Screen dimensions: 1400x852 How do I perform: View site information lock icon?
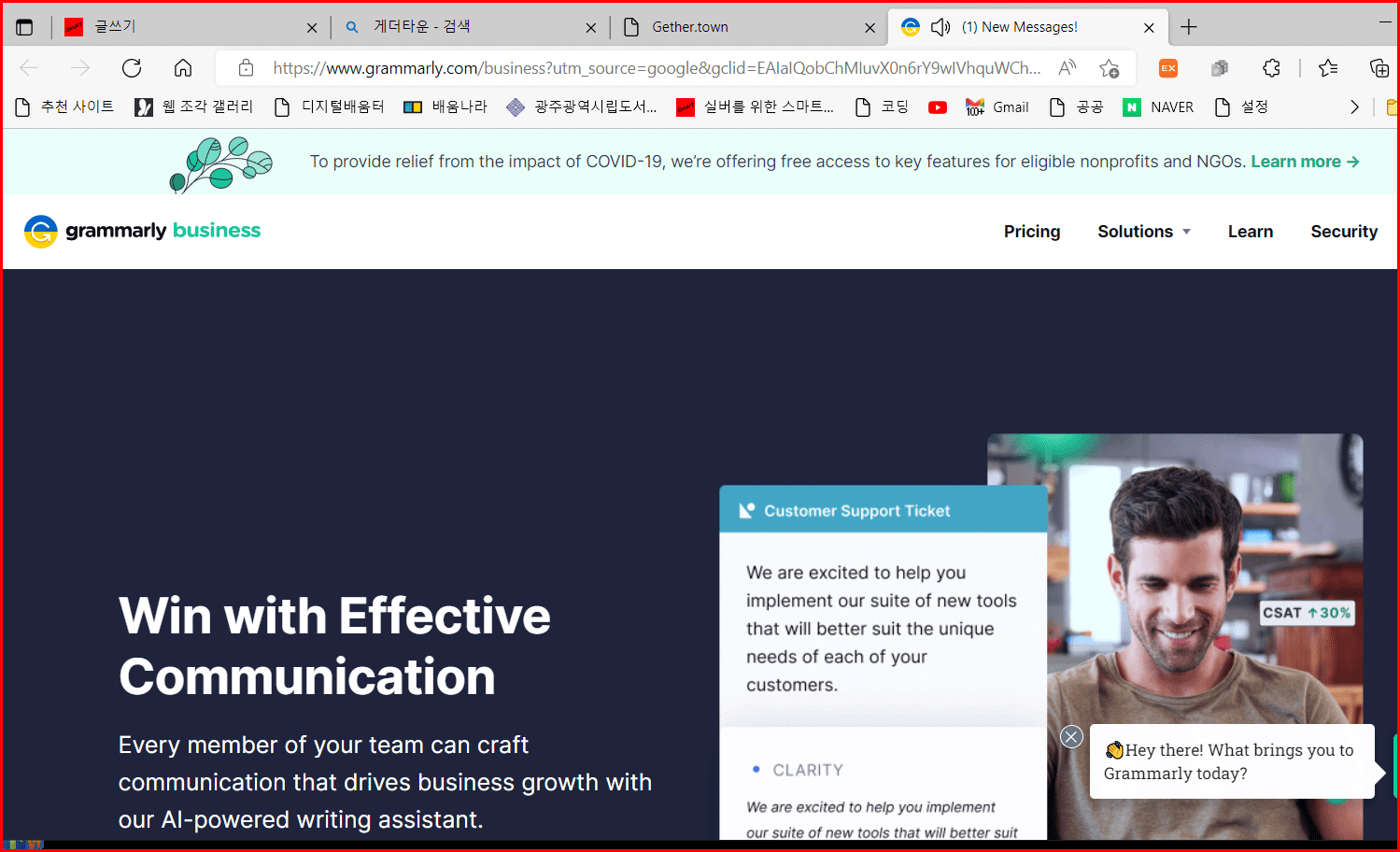coord(246,68)
